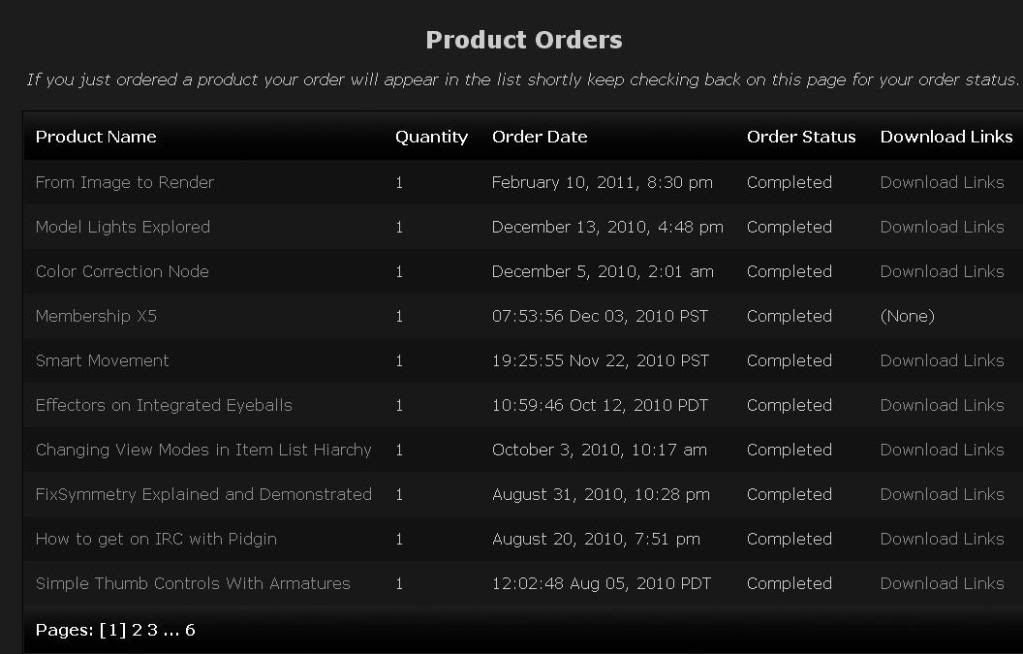Go to page 3 of orders
The image size is (1023, 654).
pyautogui.click(x=152, y=631)
